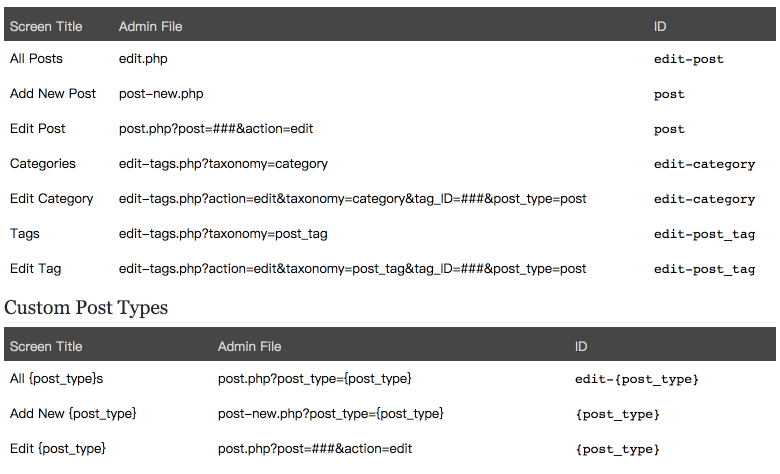The image size is (780, 474).
Task: Click the "Edit {post_type}" screen title
Action: pyautogui.click(x=58, y=449)
